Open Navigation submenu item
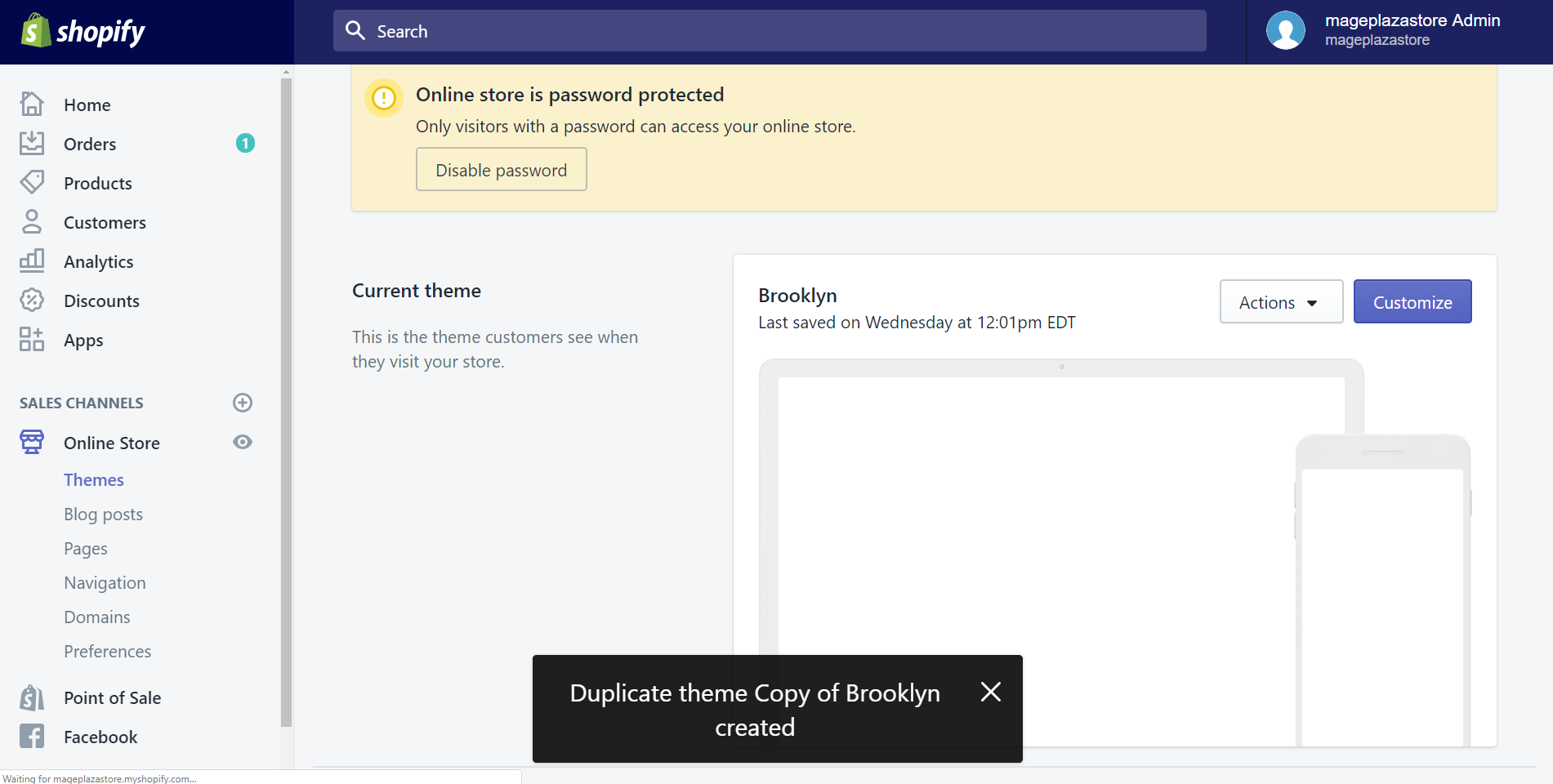 [105, 582]
